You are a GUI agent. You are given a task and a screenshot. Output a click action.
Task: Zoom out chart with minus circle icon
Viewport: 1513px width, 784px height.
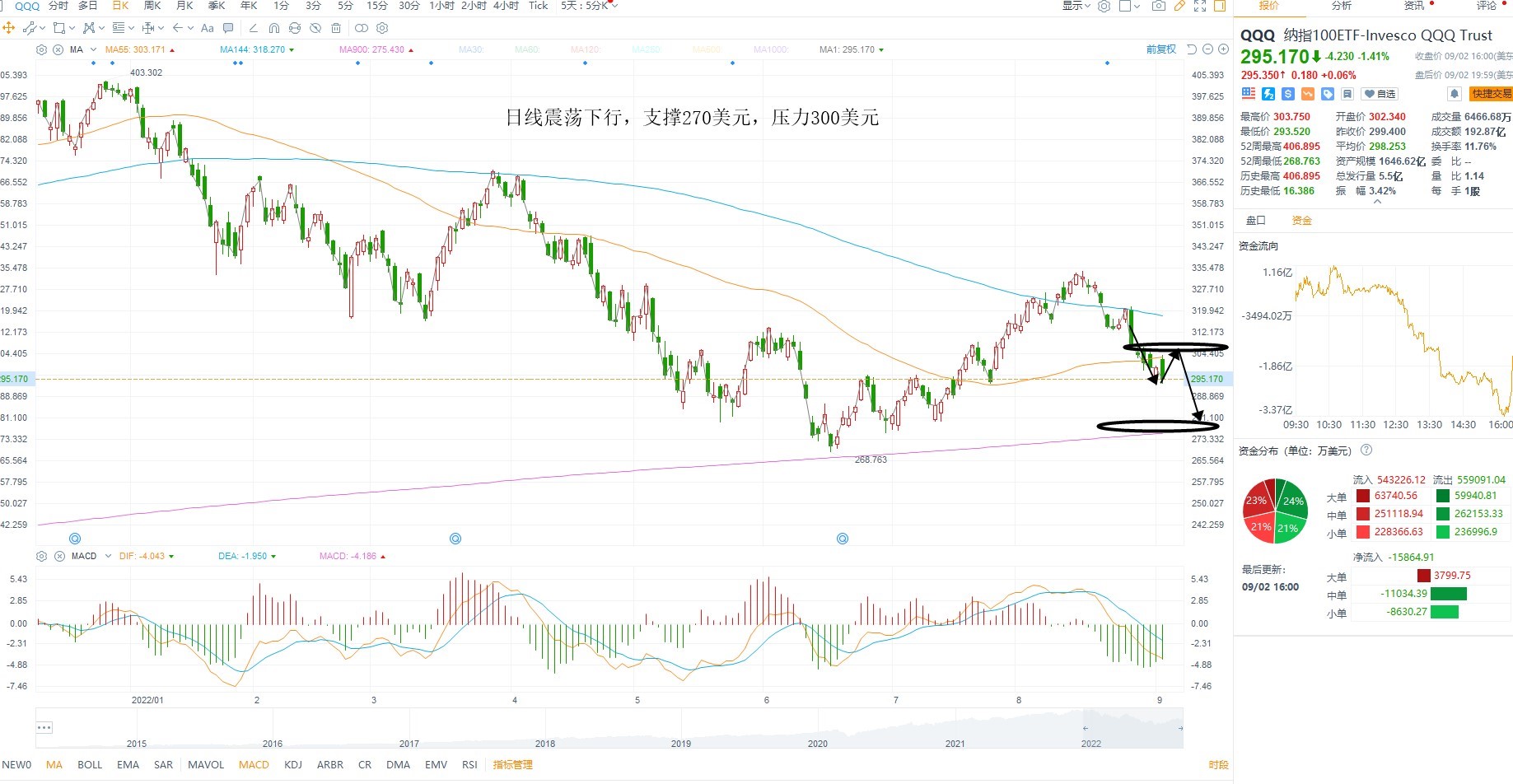[x=1208, y=49]
